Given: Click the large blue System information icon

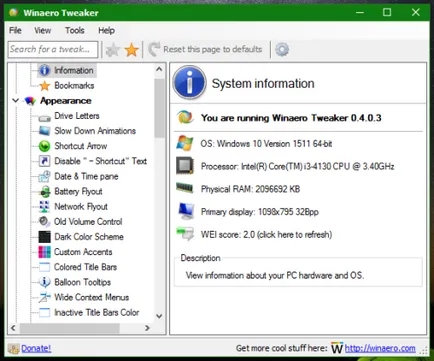Looking at the screenshot, I should [x=189, y=83].
